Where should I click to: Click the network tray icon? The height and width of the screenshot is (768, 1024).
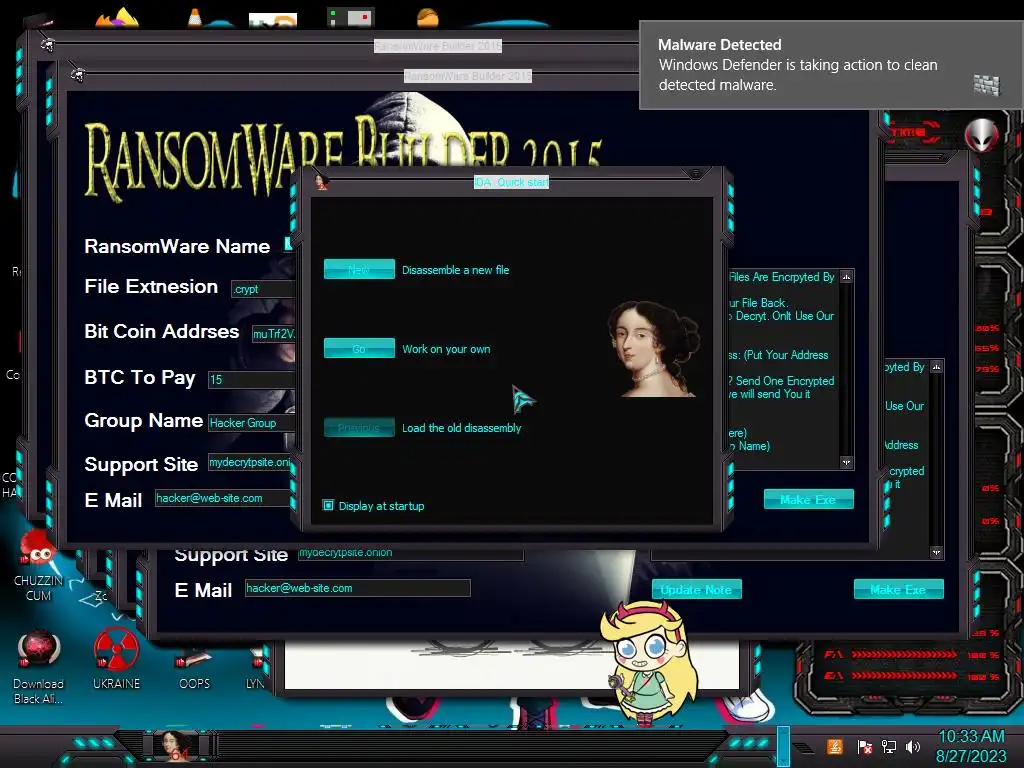pos(889,746)
